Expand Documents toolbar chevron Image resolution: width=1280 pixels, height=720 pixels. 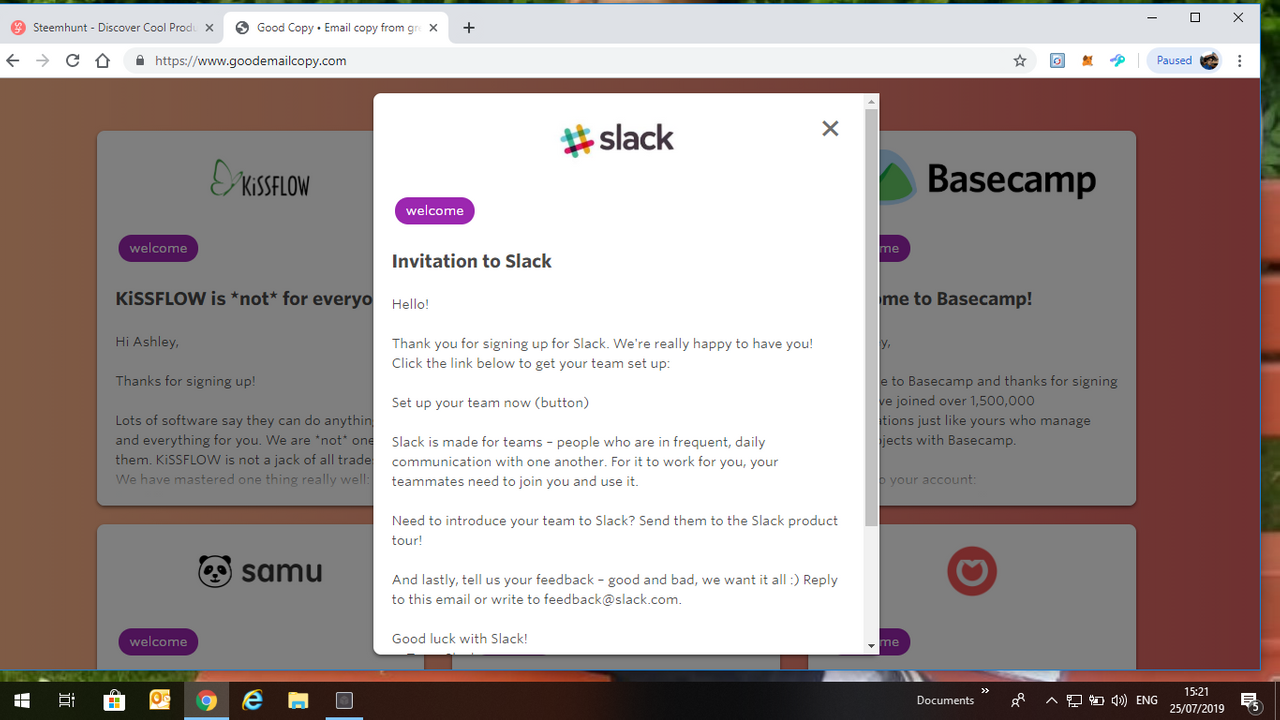point(985,692)
